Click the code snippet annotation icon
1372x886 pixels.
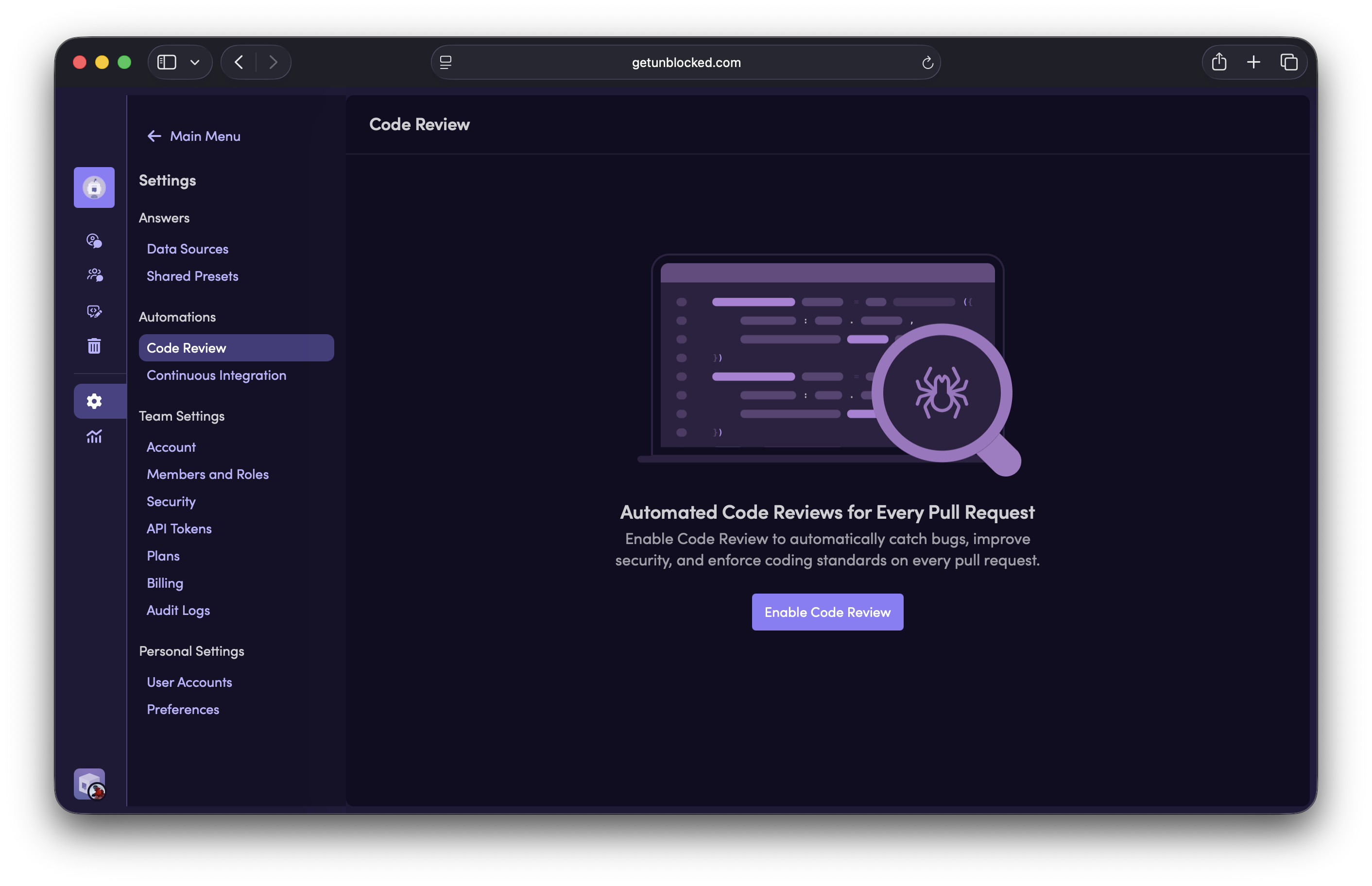pyautogui.click(x=94, y=311)
